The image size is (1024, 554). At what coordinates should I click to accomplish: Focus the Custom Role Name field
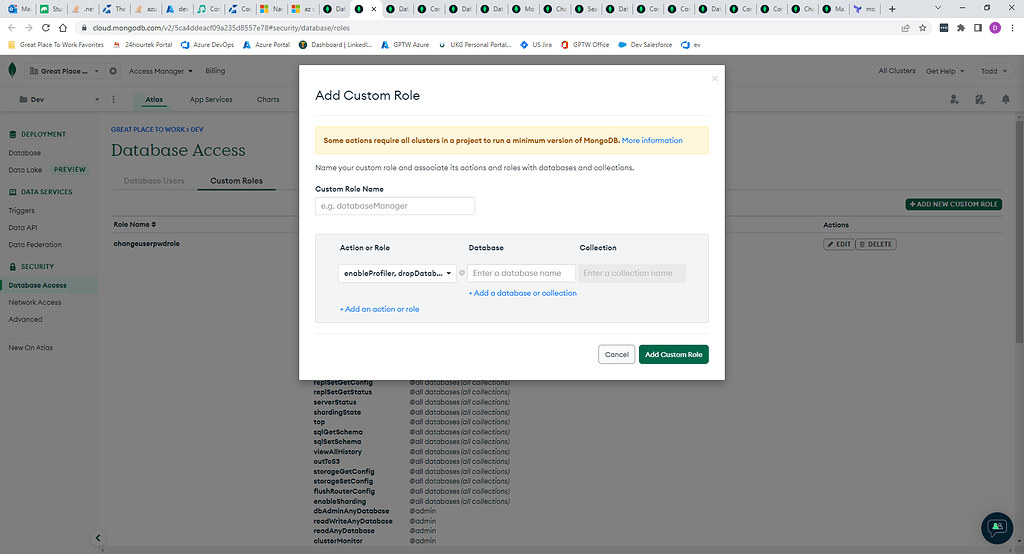coord(395,206)
